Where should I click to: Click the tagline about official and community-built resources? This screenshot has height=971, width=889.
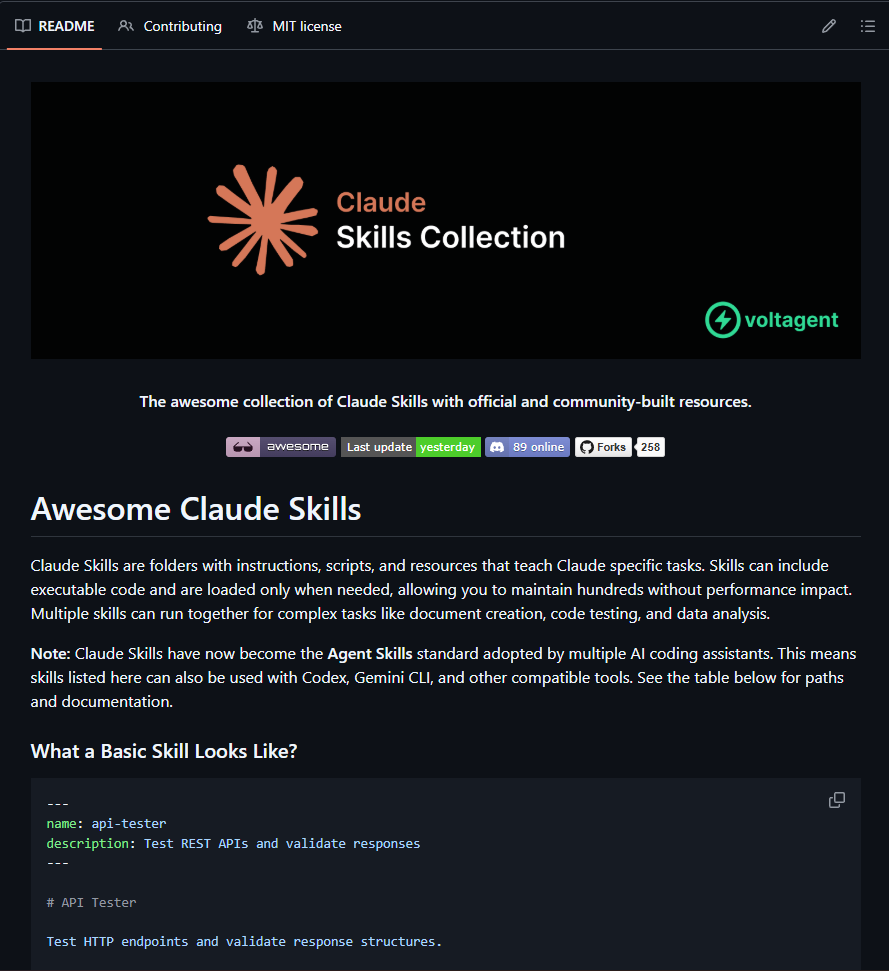[x=445, y=402]
